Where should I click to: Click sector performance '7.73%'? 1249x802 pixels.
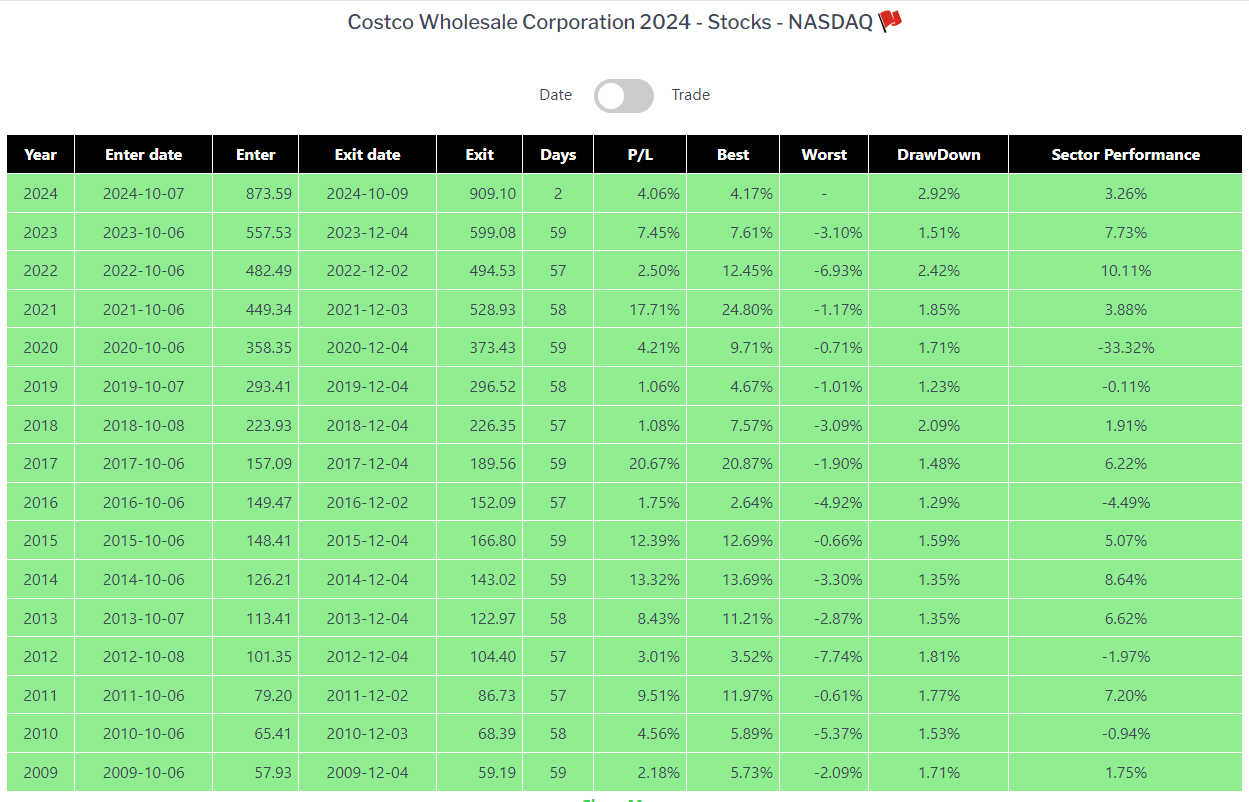[x=1126, y=233]
